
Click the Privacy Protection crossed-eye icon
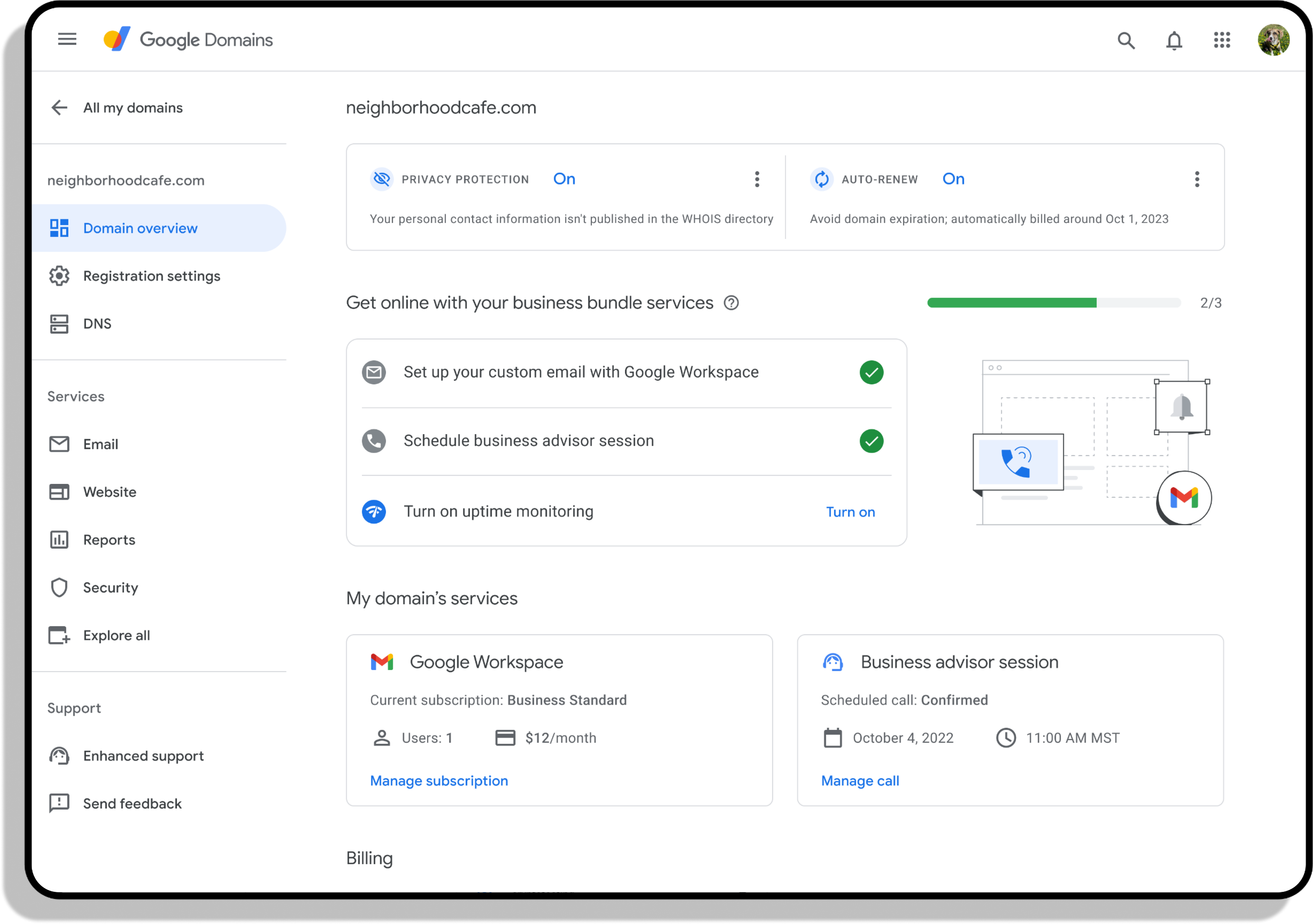pos(381,179)
